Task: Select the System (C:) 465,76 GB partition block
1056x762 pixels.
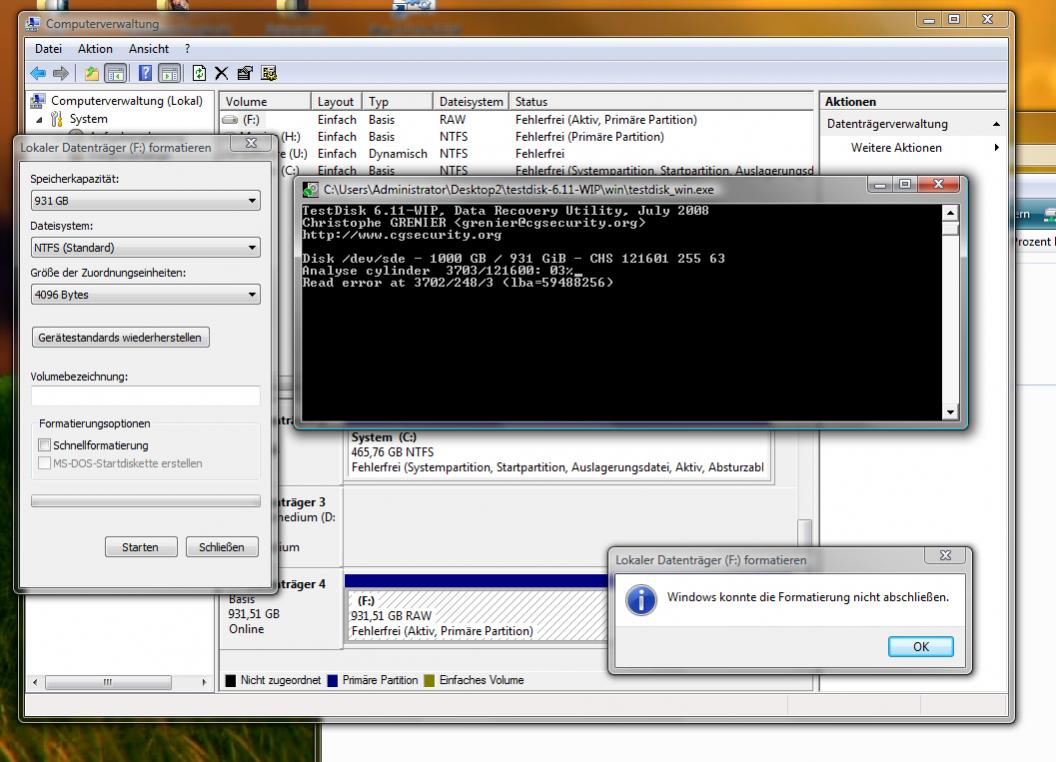Action: point(557,453)
